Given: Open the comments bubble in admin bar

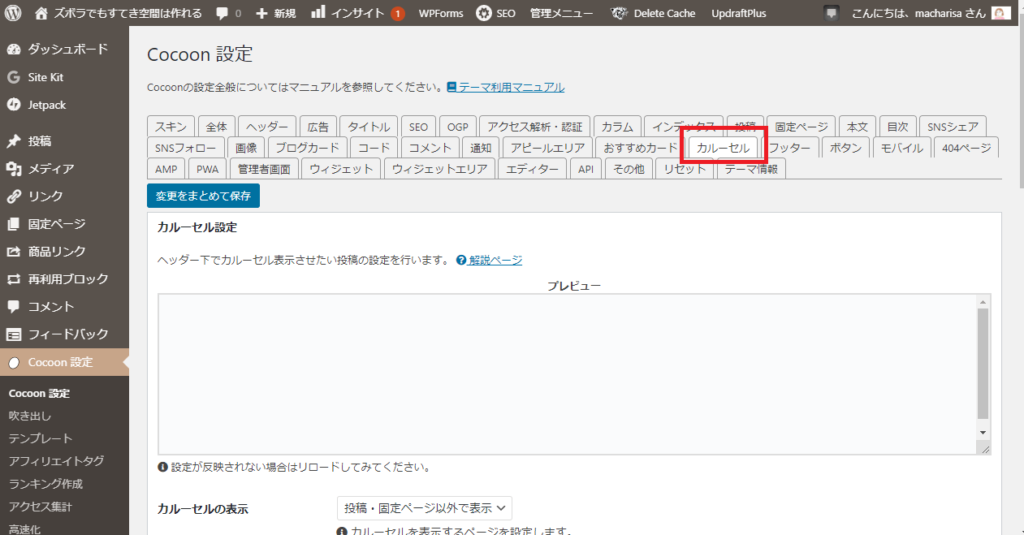Looking at the screenshot, I should (222, 13).
